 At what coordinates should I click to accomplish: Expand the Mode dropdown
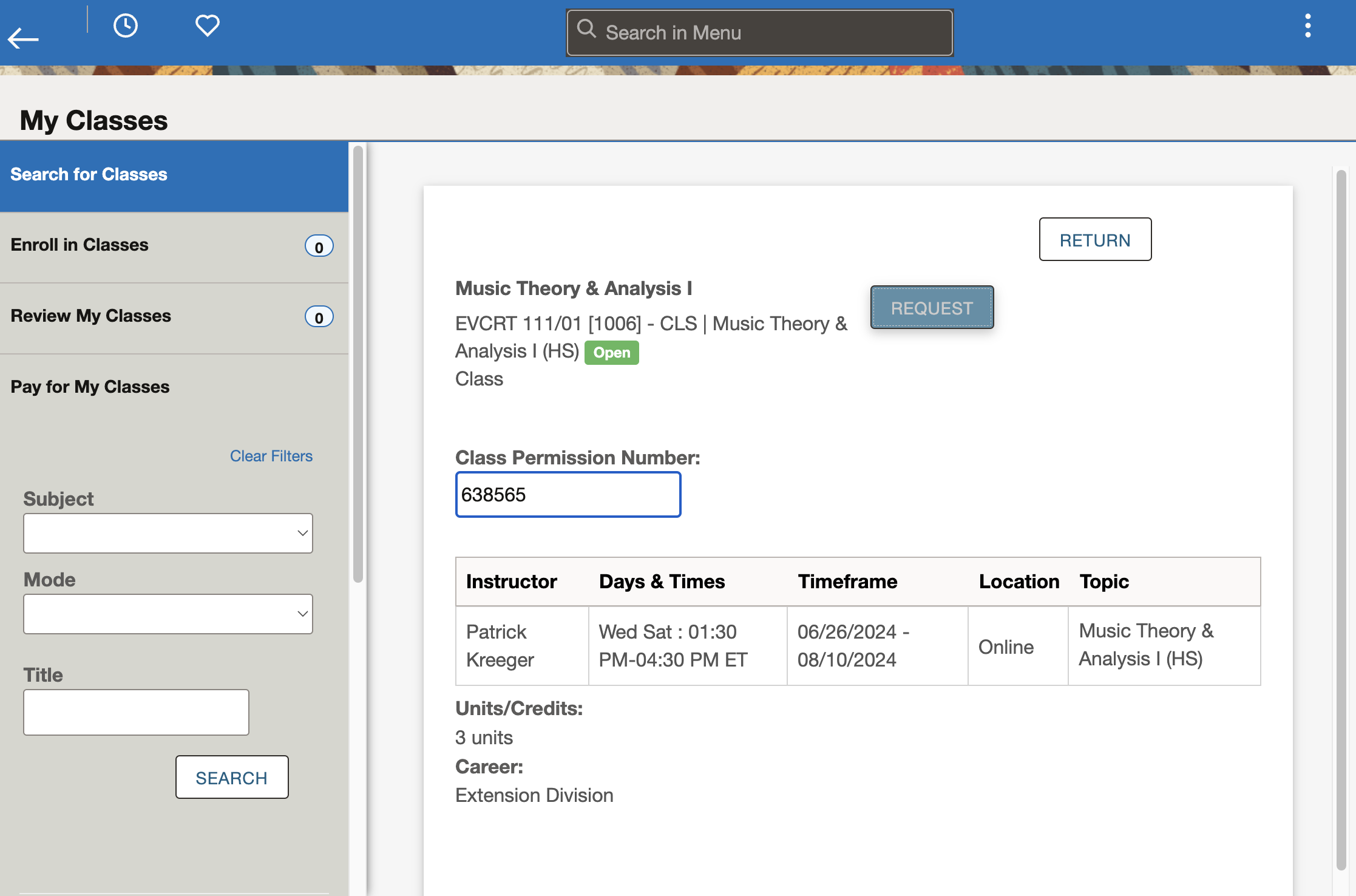(x=168, y=614)
